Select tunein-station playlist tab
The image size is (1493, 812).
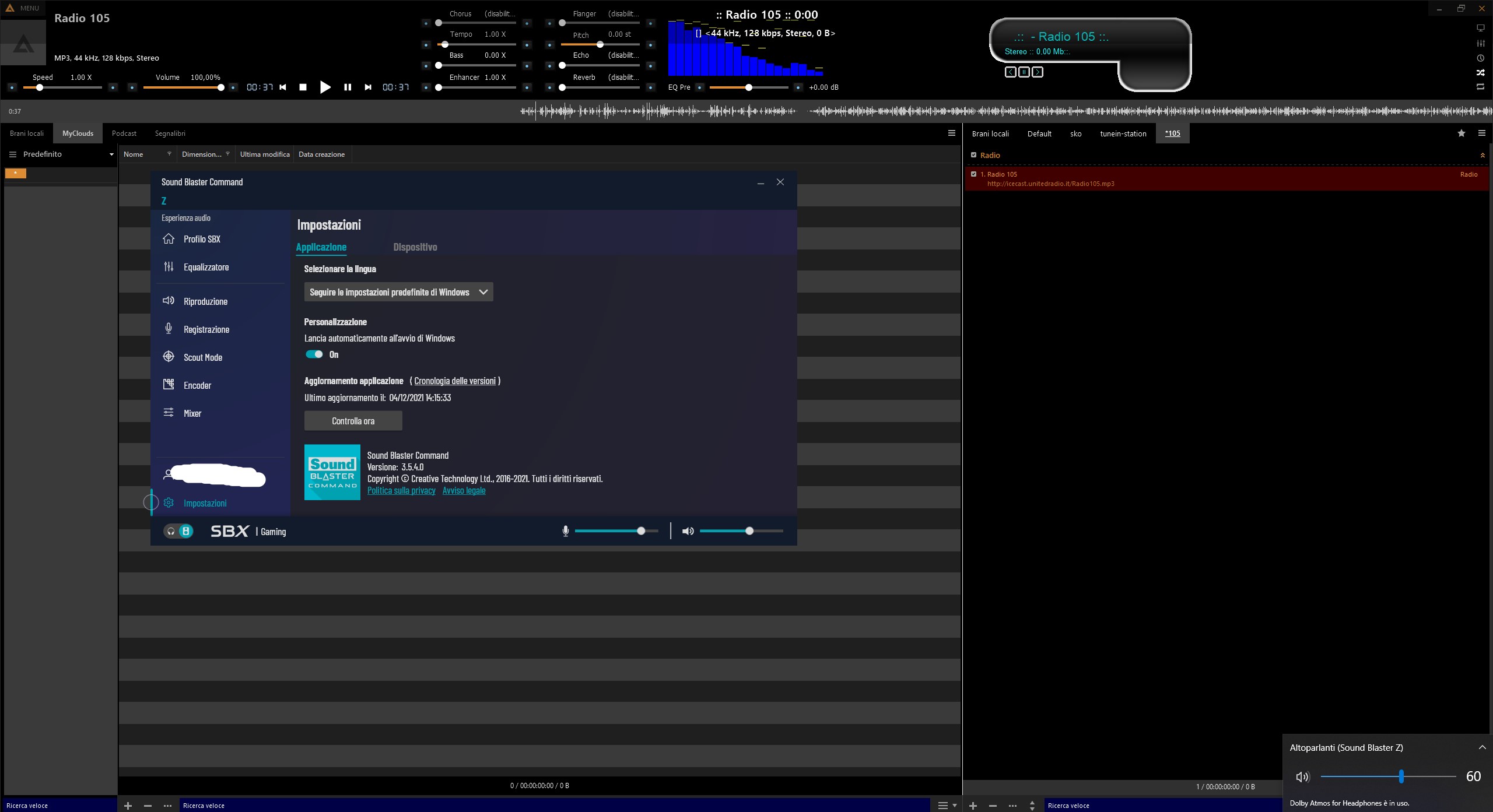pyautogui.click(x=1123, y=133)
